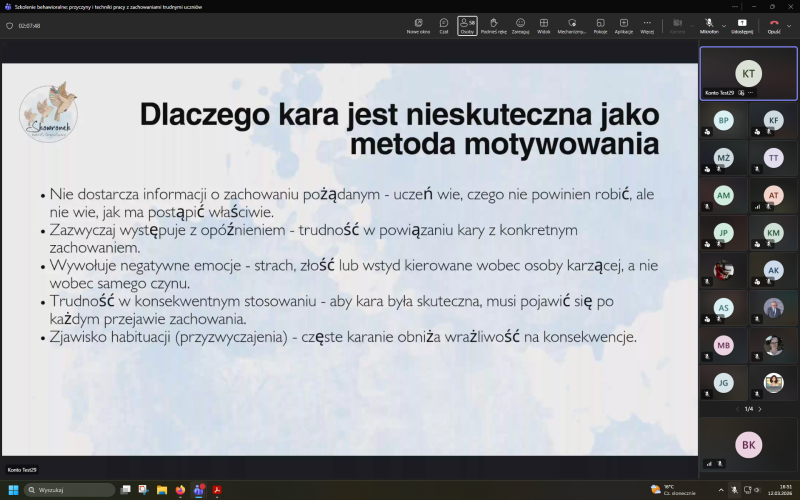The image size is (800, 500).
Task: Open the Zareaguj reactions menu
Action: click(x=520, y=25)
